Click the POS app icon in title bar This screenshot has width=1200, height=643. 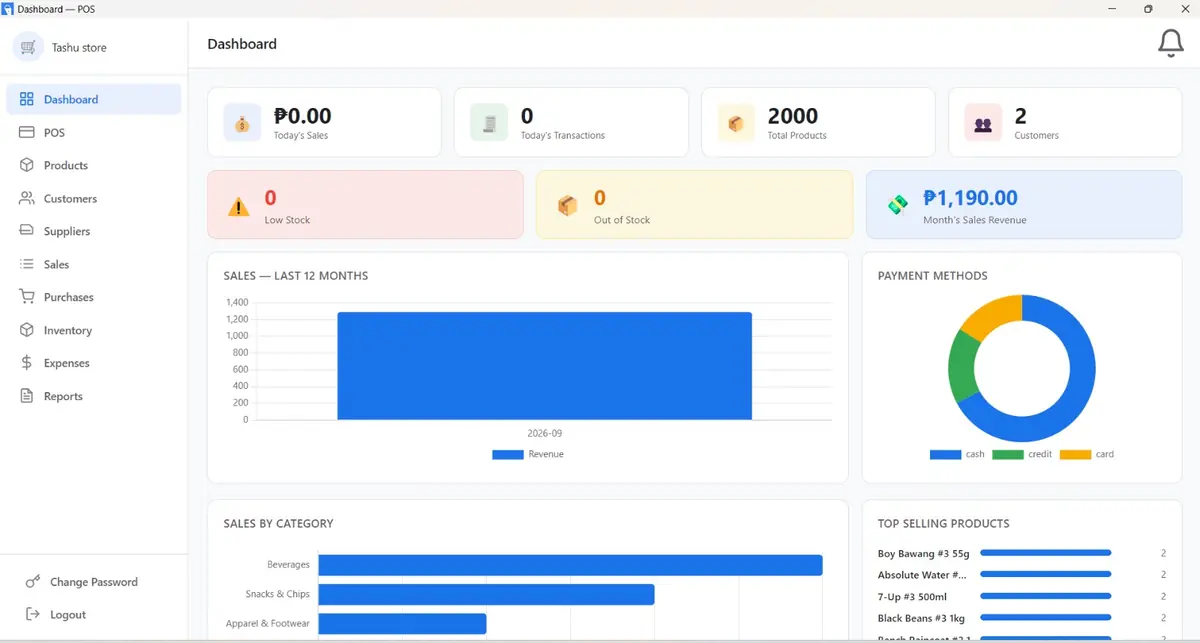(x=8, y=9)
